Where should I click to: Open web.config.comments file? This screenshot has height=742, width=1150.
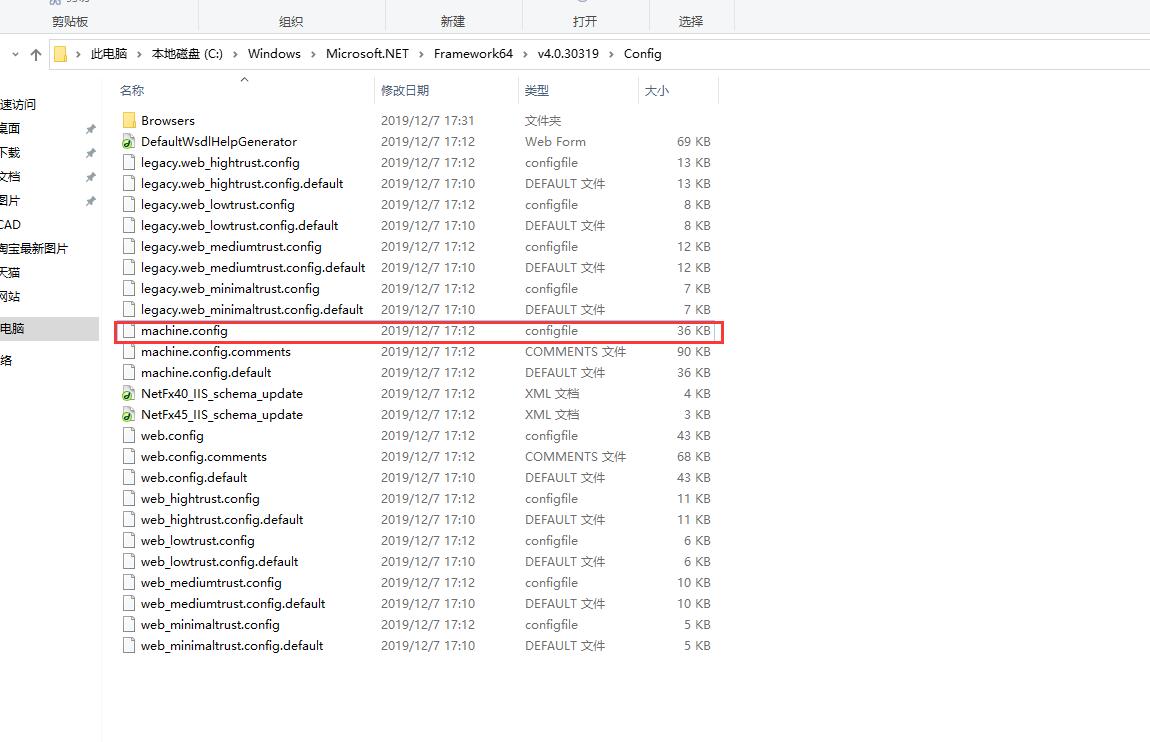(204, 456)
